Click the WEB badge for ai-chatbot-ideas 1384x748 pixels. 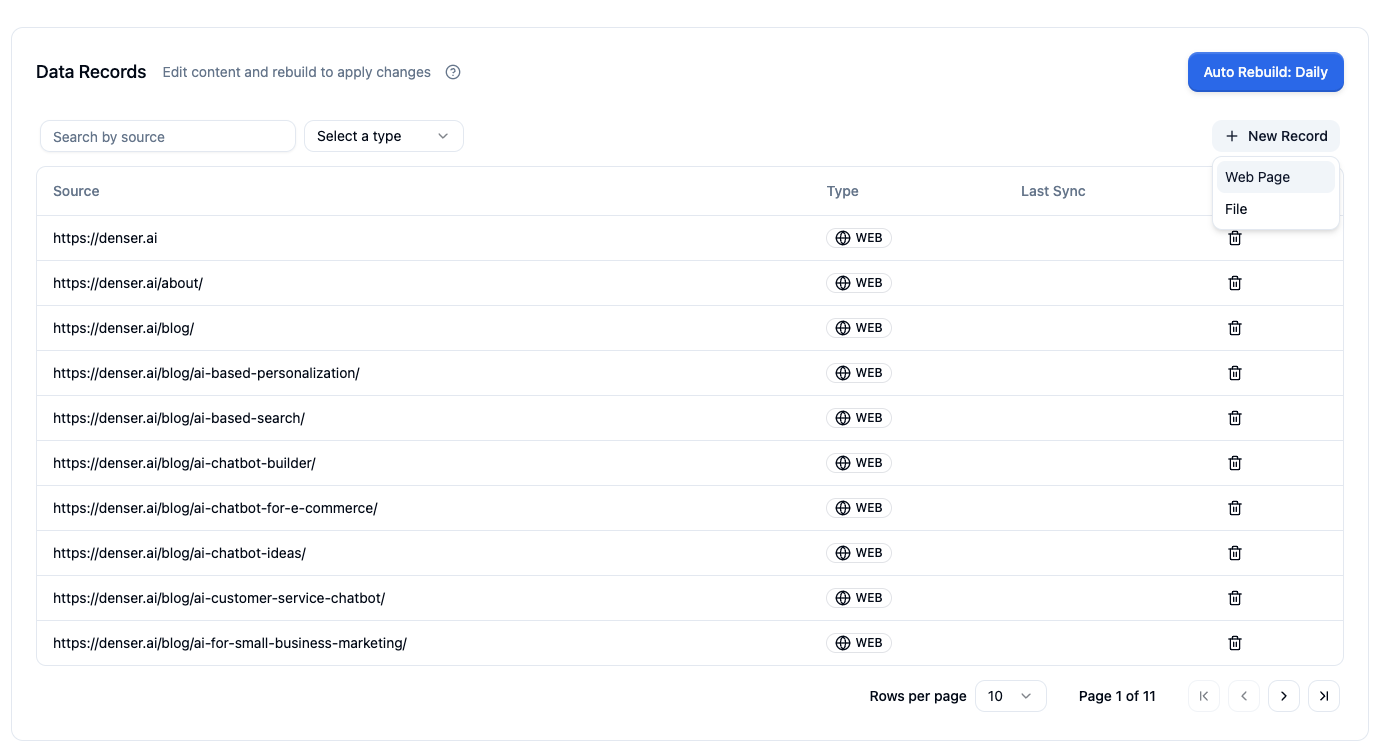pyautogui.click(x=859, y=553)
